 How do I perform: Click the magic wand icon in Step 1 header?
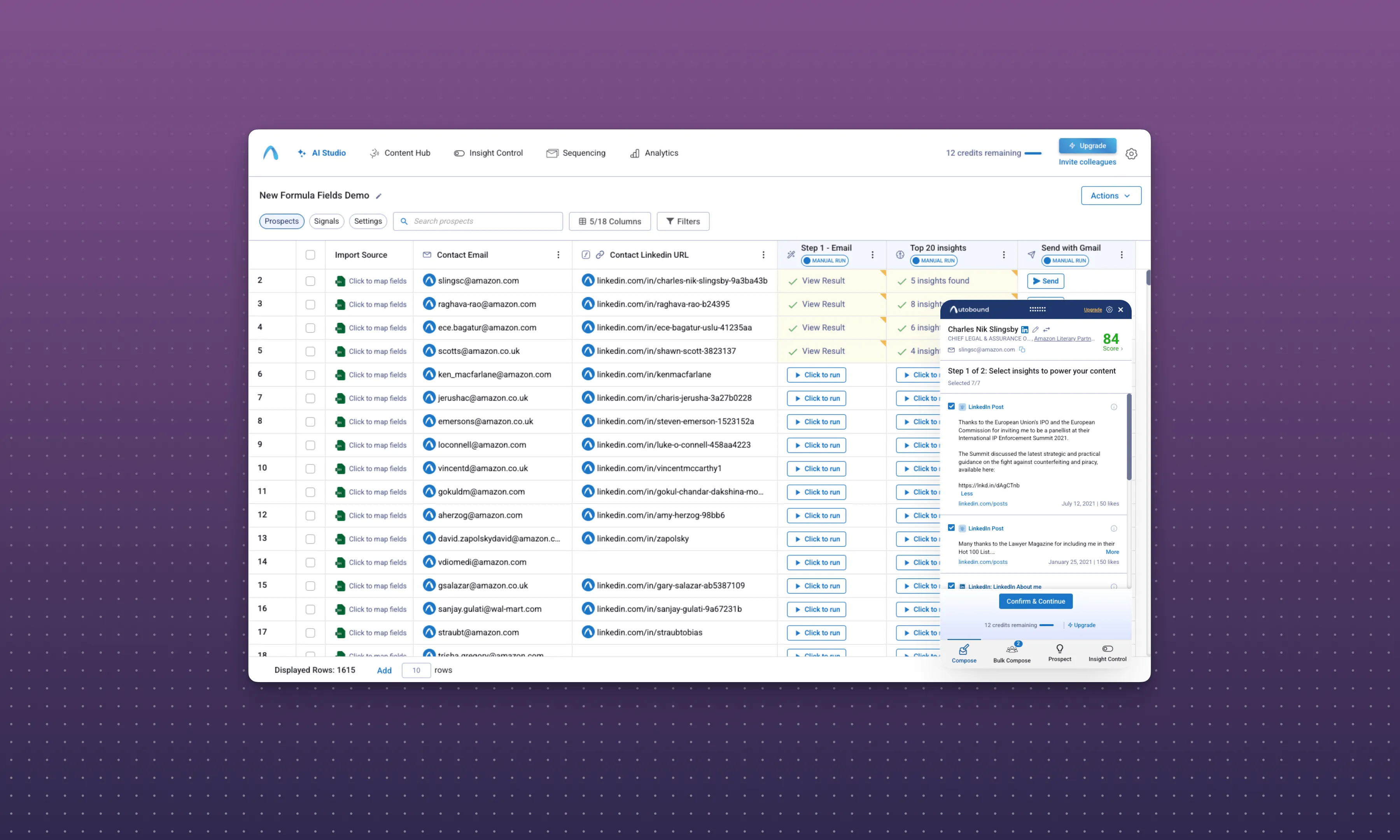point(791,255)
